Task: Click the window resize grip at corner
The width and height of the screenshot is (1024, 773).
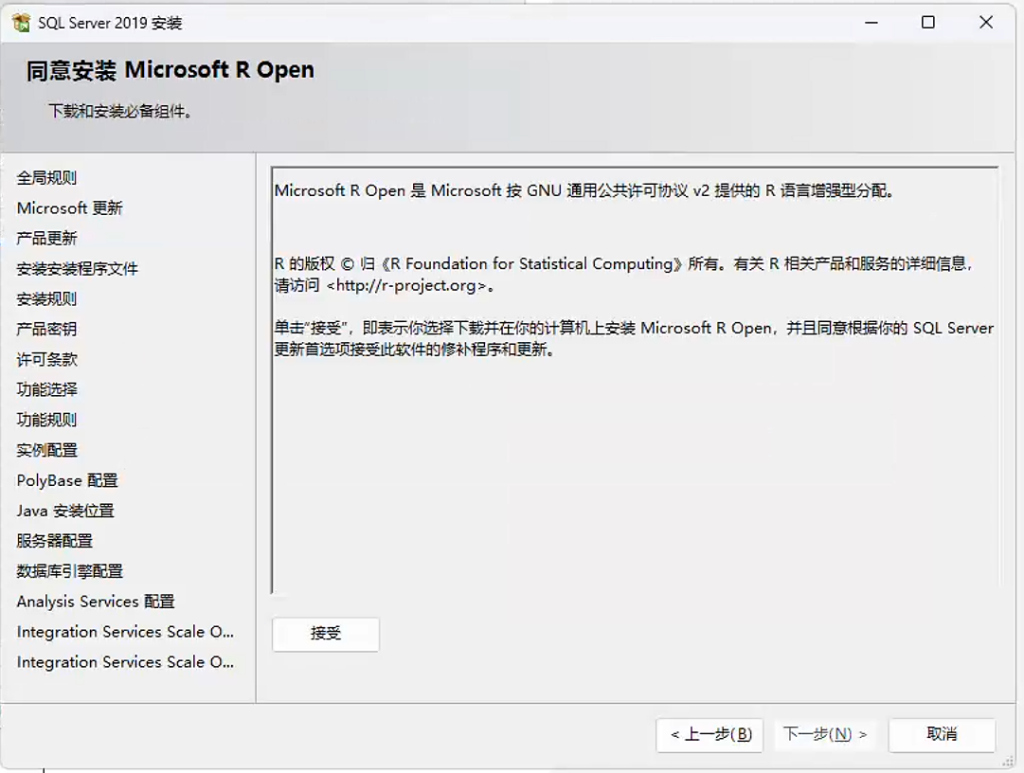Action: 1008,761
